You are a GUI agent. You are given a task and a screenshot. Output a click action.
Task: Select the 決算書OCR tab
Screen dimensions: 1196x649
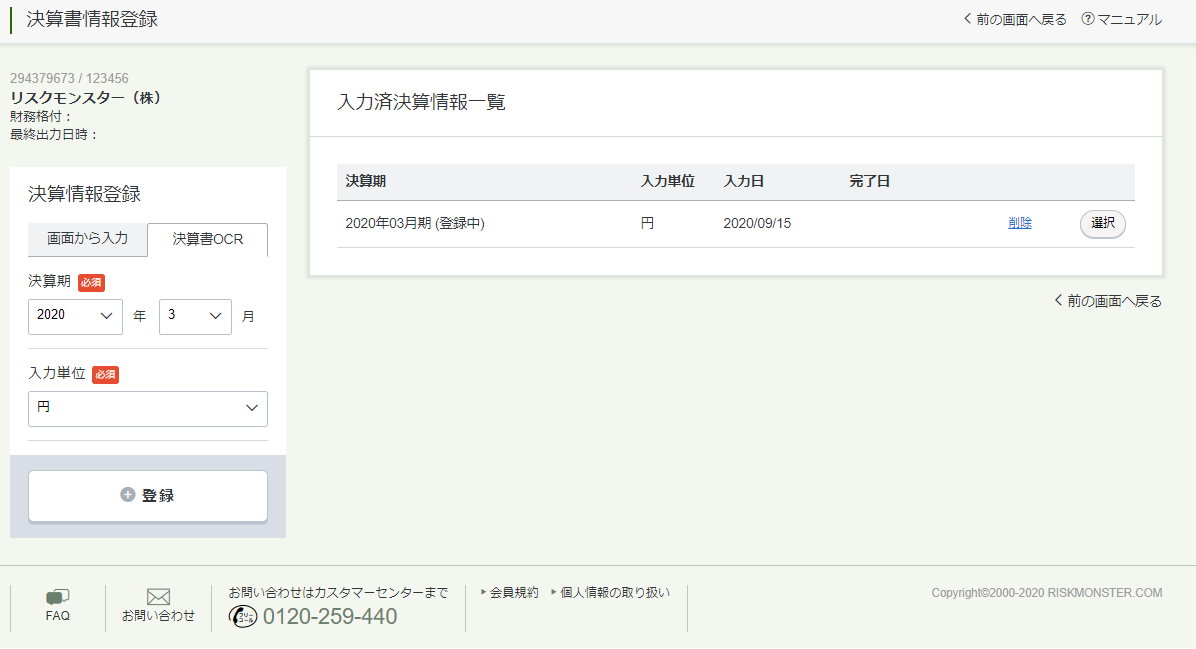click(x=207, y=239)
